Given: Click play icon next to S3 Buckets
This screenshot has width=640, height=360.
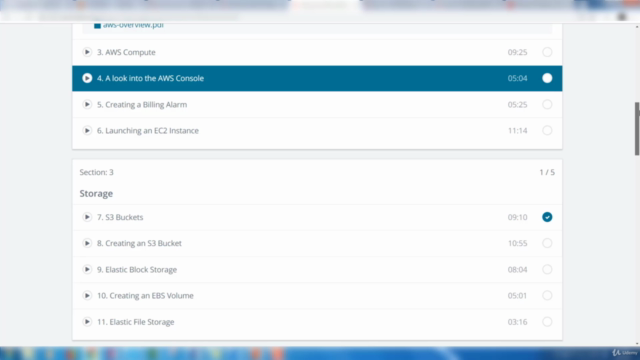Looking at the screenshot, I should 87,217.
